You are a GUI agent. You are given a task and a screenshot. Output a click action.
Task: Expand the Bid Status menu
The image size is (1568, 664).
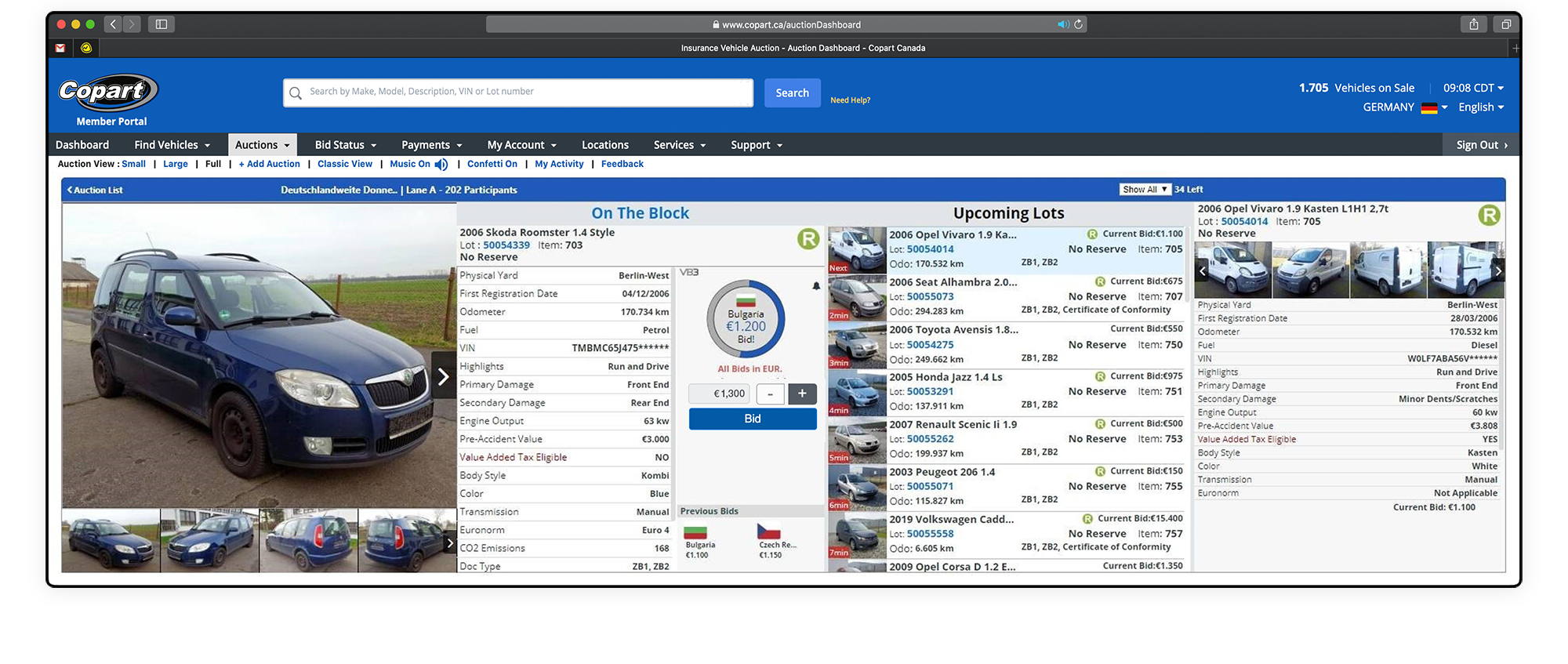coord(346,145)
